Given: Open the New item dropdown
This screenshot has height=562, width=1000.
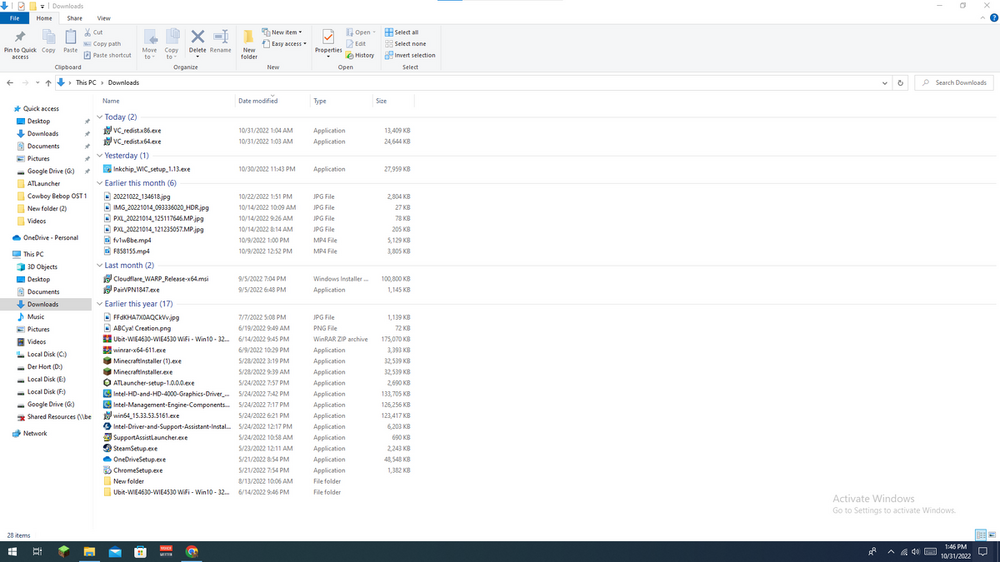Looking at the screenshot, I should [282, 32].
